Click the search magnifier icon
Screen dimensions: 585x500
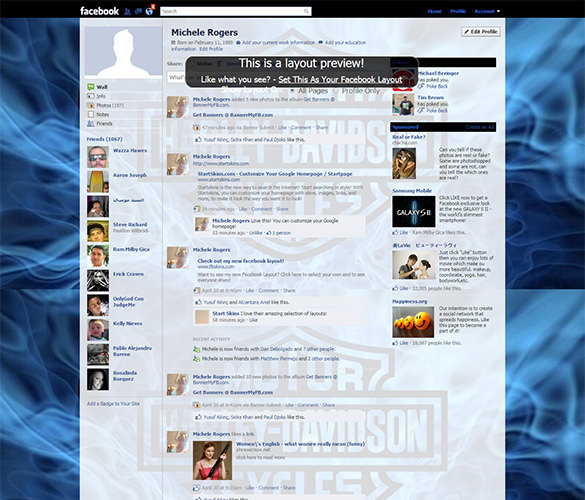pyautogui.click(x=306, y=11)
